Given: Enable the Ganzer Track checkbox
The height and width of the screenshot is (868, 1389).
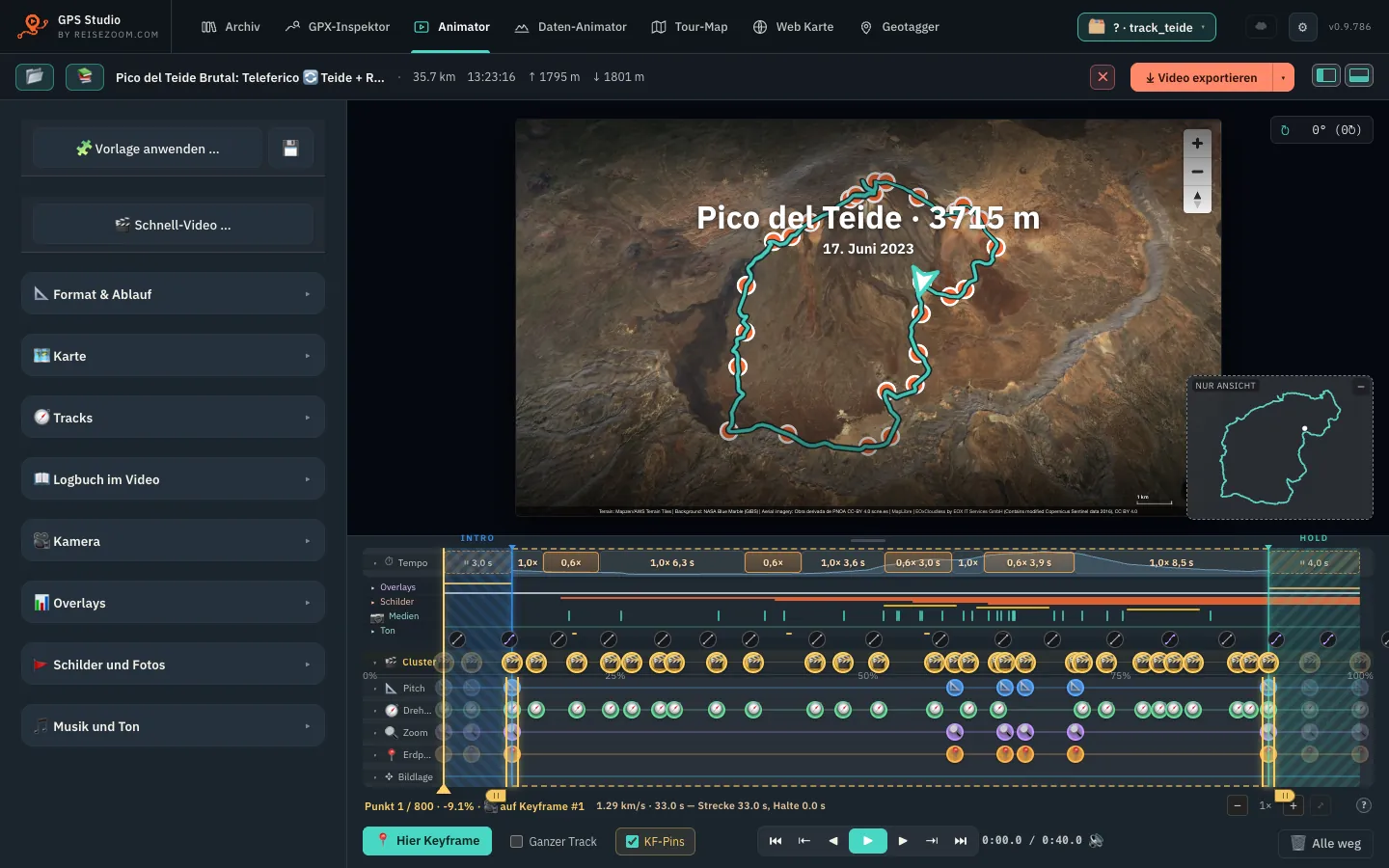Looking at the screenshot, I should [516, 841].
